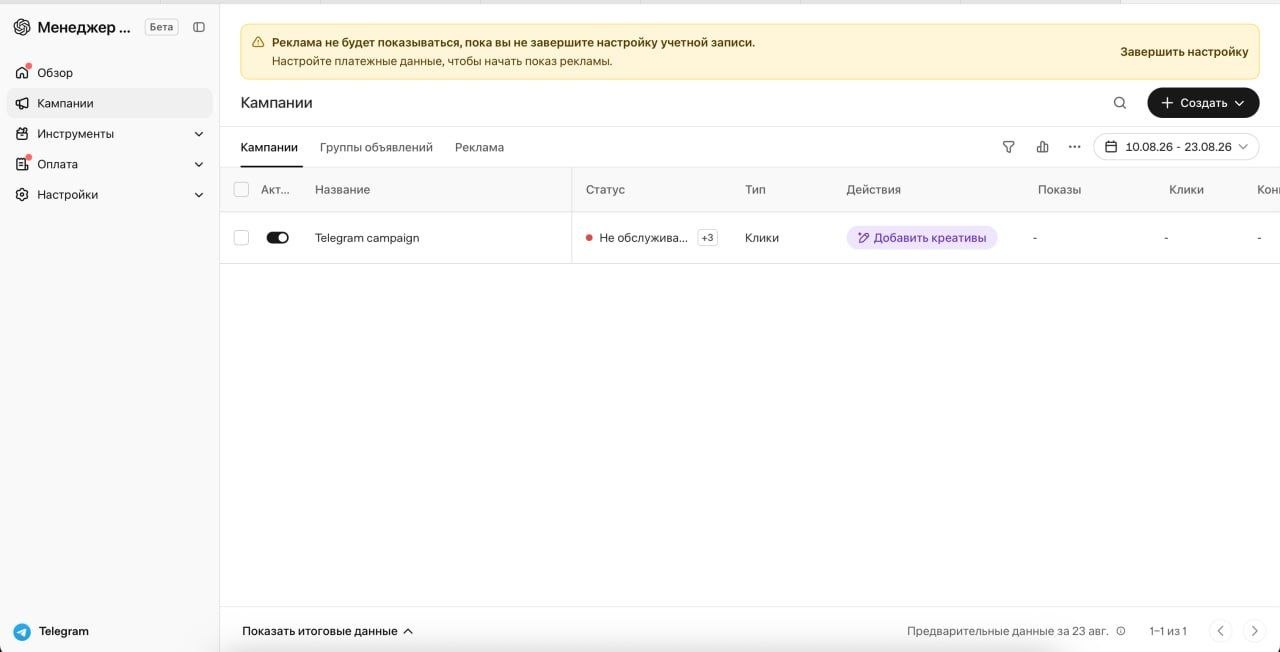Switch to Группы объявлений tab
Viewport: 1280px width, 652px height.
coord(376,147)
